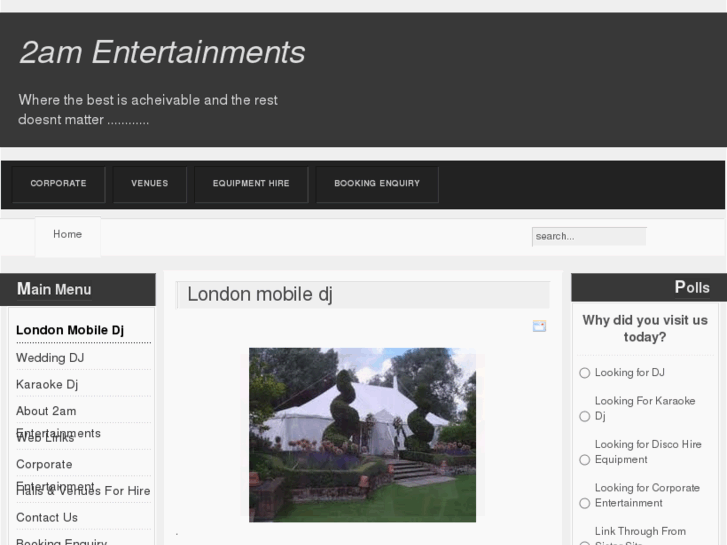Click the marquee garden photo
Viewport: 727px width, 545px height.
pos(362,435)
